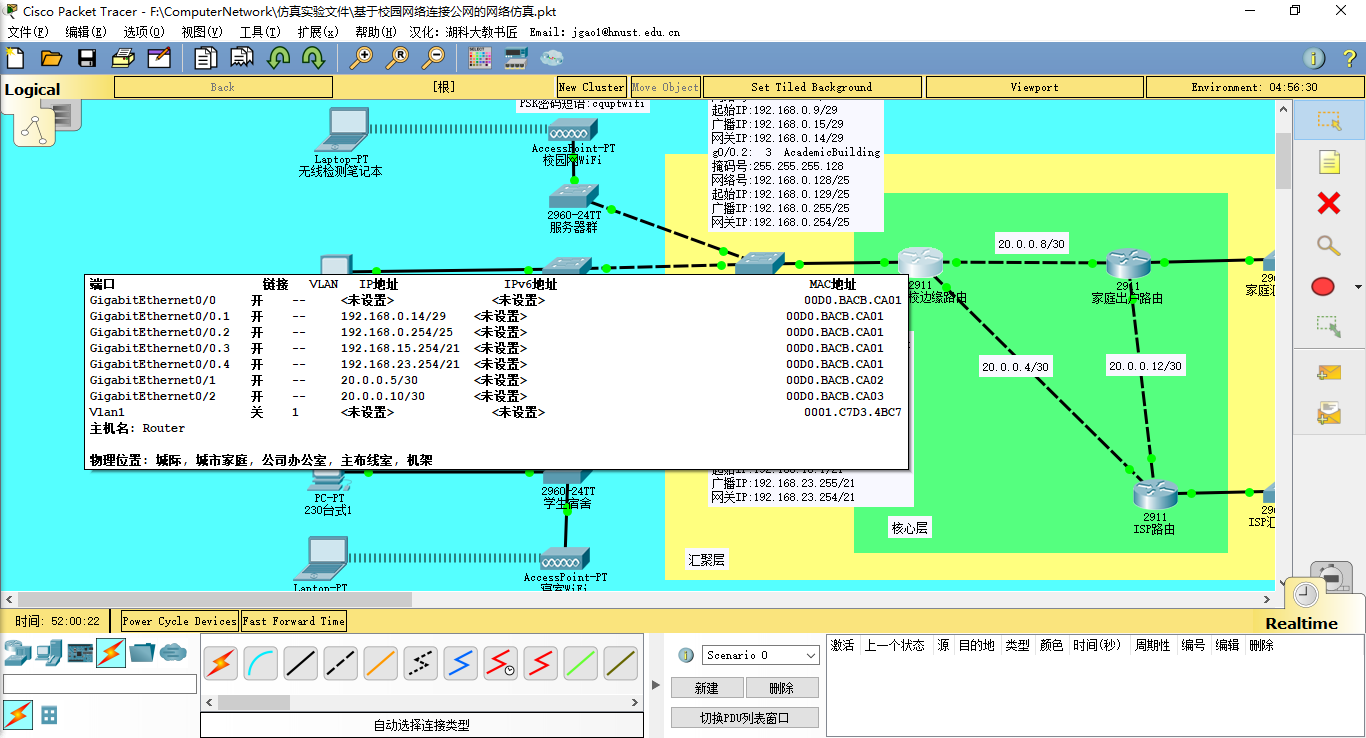The width and height of the screenshot is (1366, 738).
Task: Create a new network file
Action: pos(16,58)
